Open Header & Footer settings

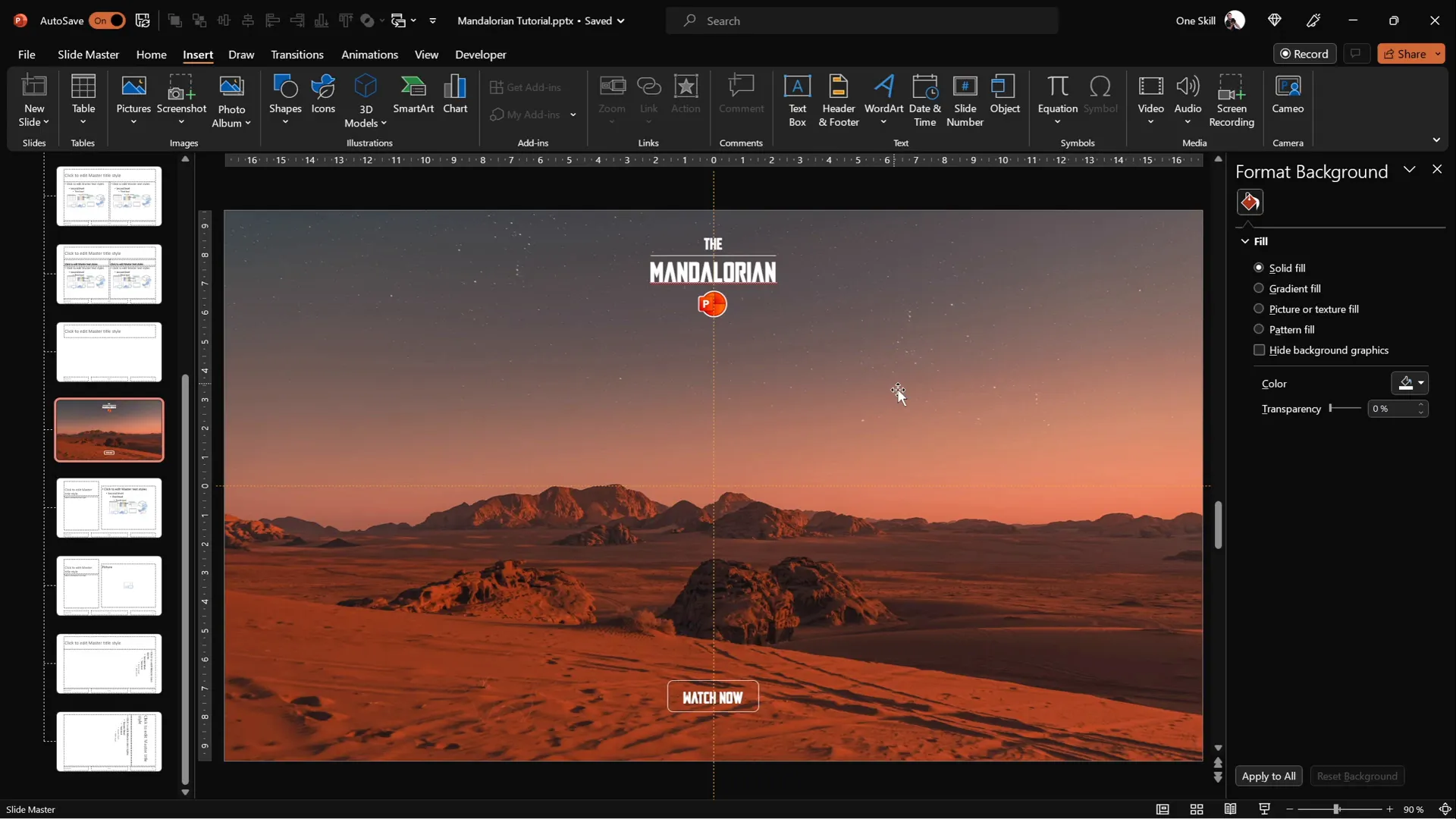click(839, 100)
